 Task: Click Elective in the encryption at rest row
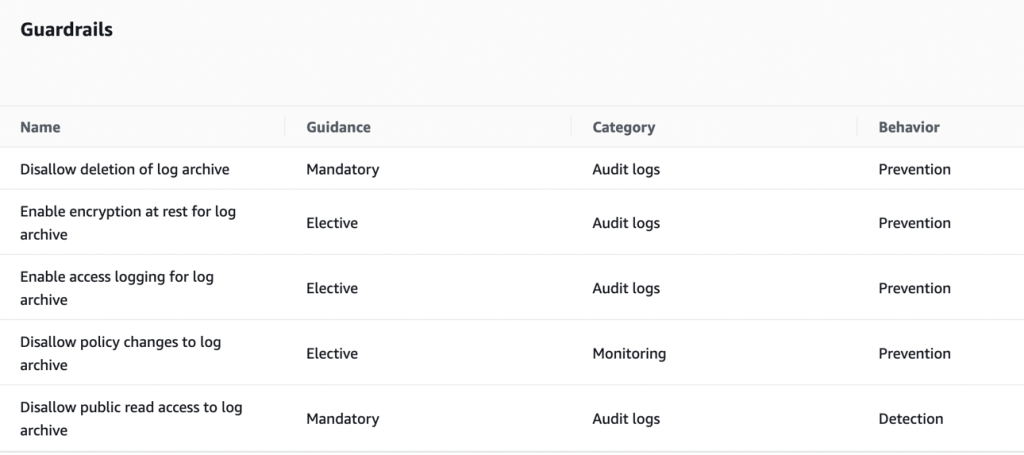point(332,223)
